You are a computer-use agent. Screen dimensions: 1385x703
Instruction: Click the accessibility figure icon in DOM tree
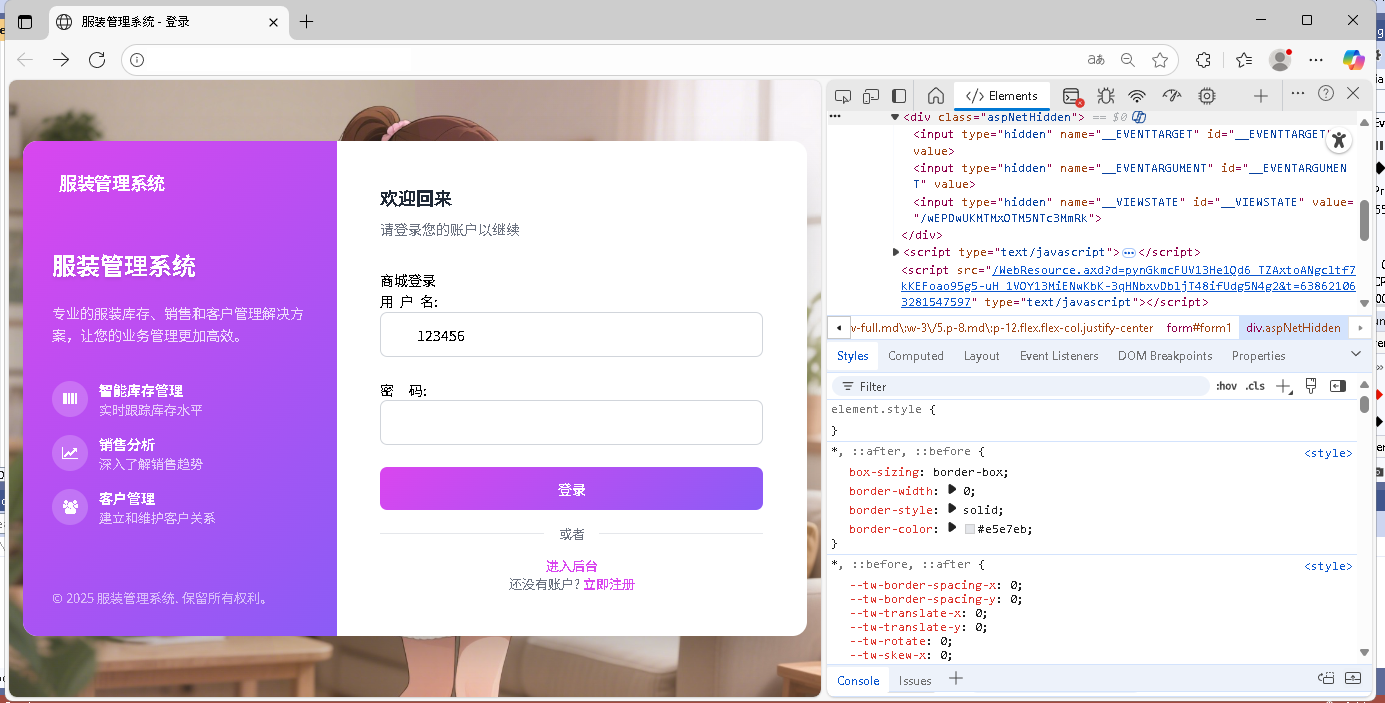coord(1337,140)
